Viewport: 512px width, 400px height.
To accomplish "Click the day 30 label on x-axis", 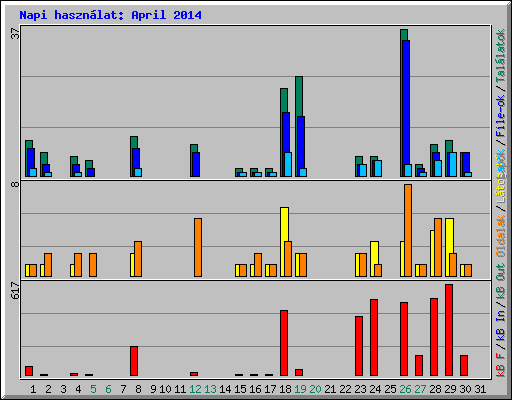I will 465,389.
